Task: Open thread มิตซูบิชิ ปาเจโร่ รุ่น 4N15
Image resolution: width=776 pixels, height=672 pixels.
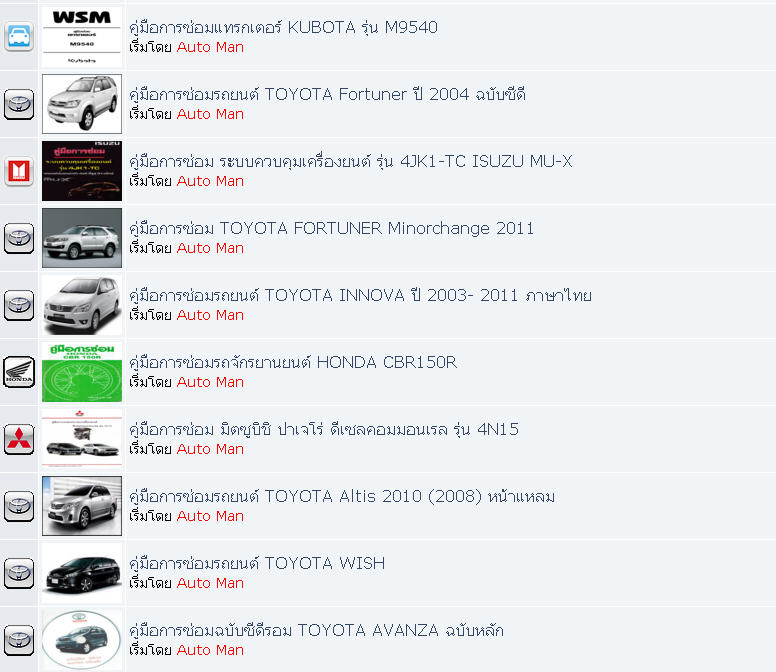Action: [324, 430]
